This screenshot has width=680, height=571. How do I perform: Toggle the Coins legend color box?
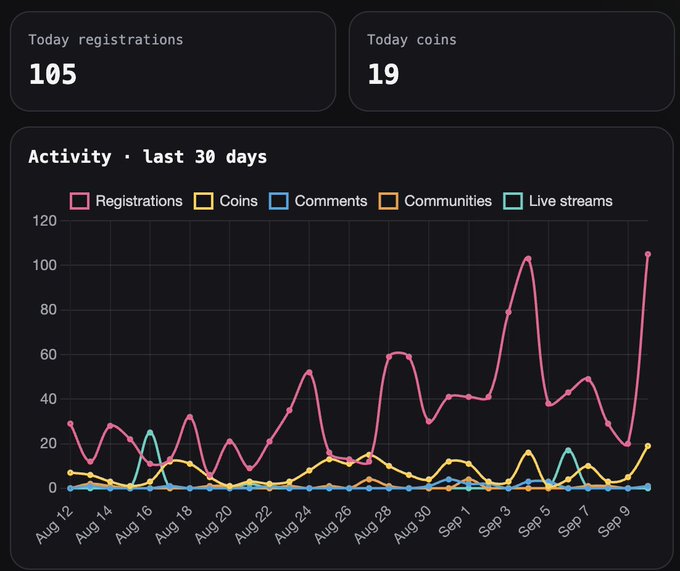click(203, 201)
